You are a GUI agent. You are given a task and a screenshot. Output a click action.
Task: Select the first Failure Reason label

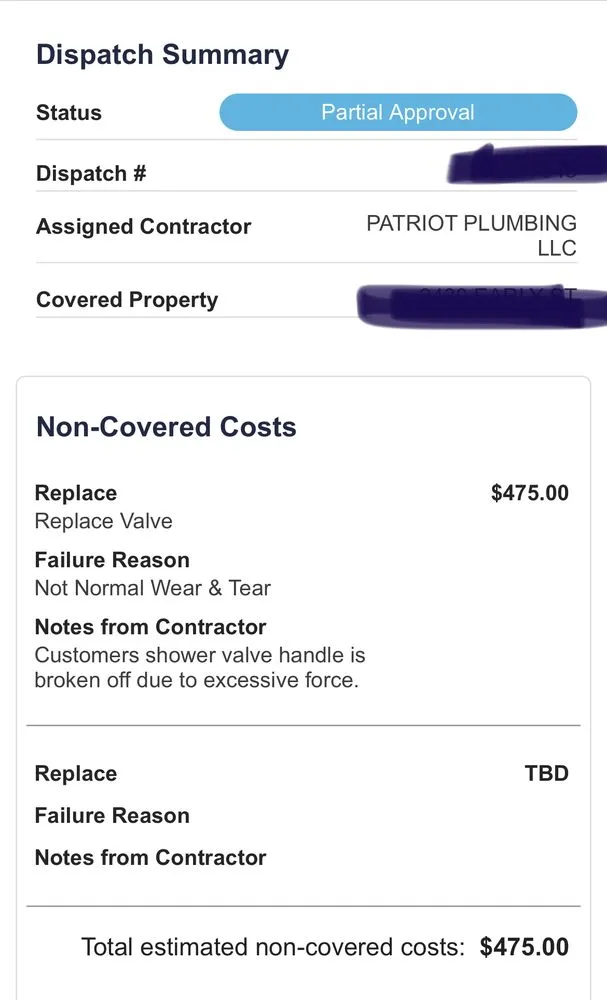[x=111, y=559]
